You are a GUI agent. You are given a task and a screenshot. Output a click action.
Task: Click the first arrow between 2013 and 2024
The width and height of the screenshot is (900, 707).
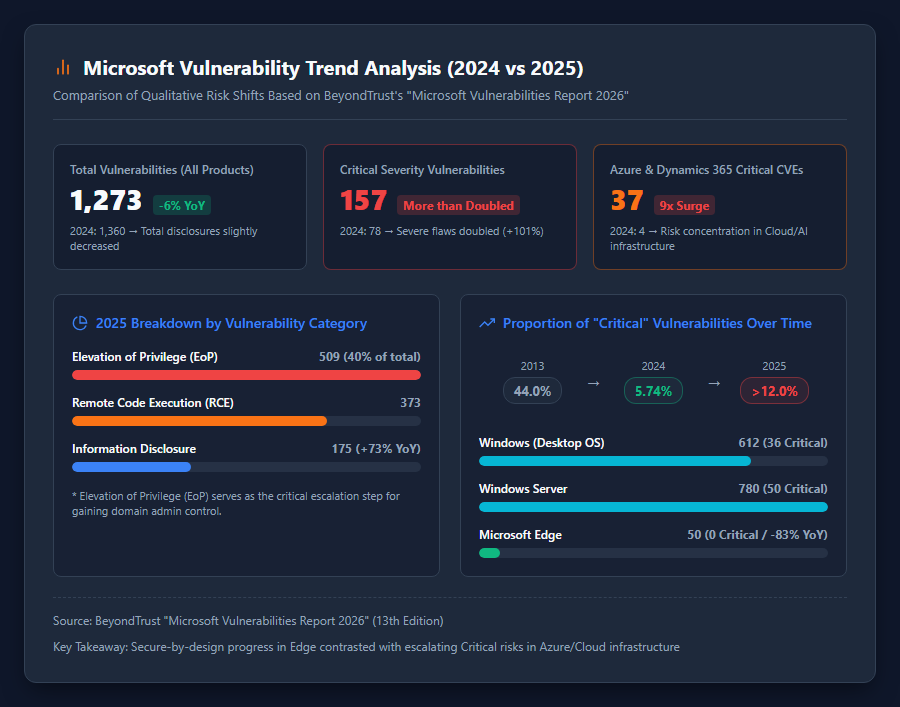pos(593,383)
